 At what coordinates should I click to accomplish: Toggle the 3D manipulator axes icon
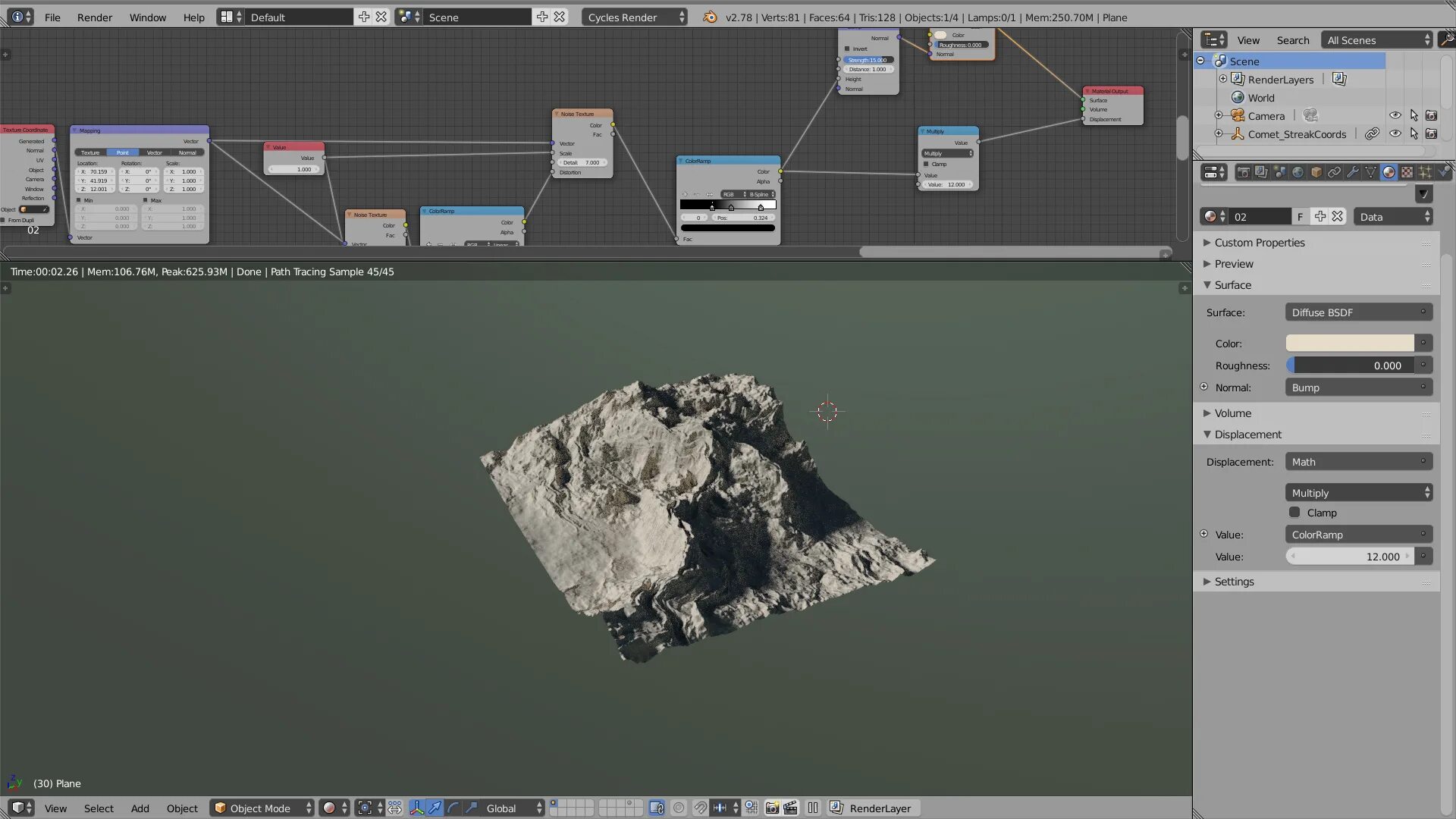[x=416, y=808]
